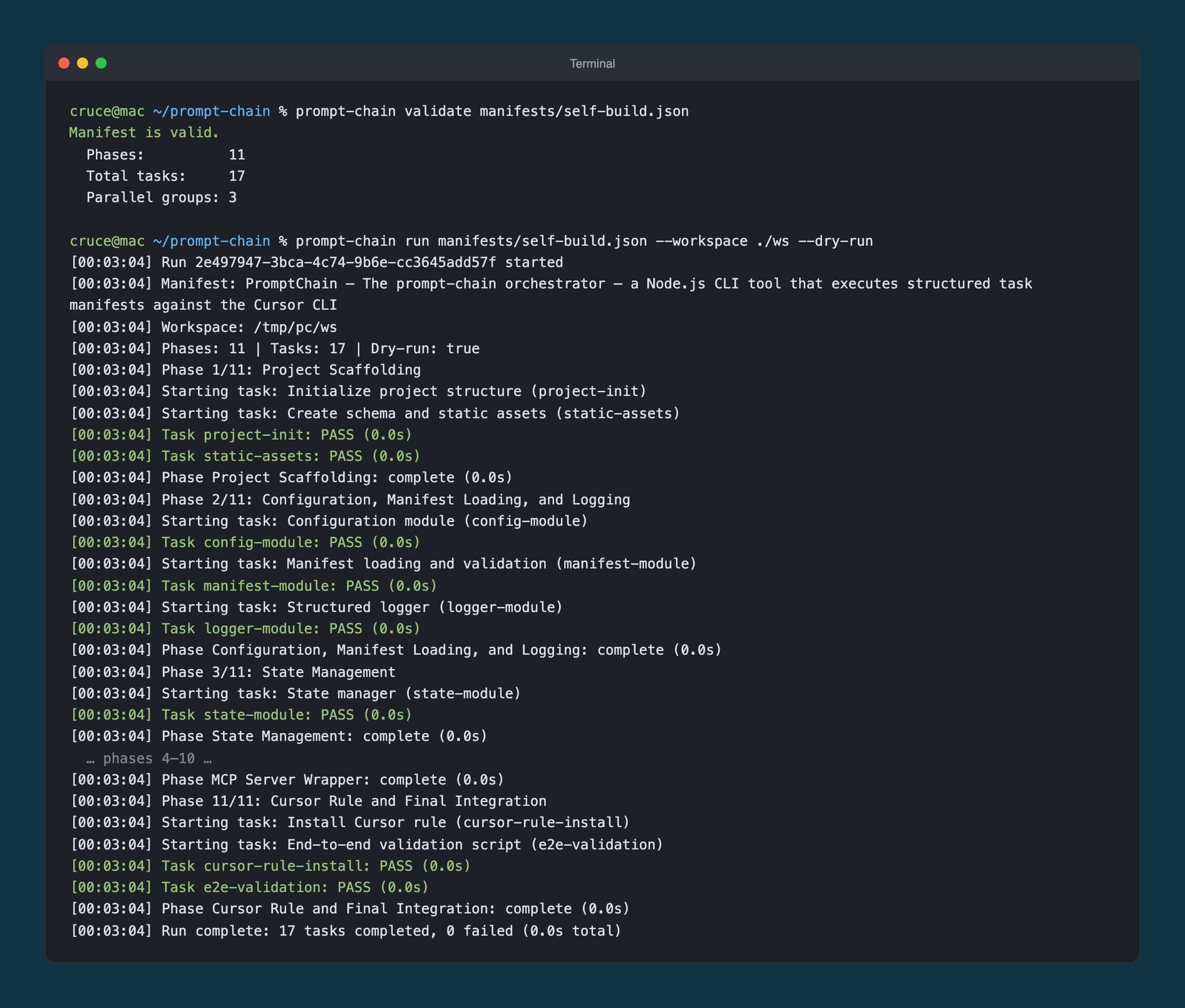Click the 'Phases: 11' summary line

166,155
